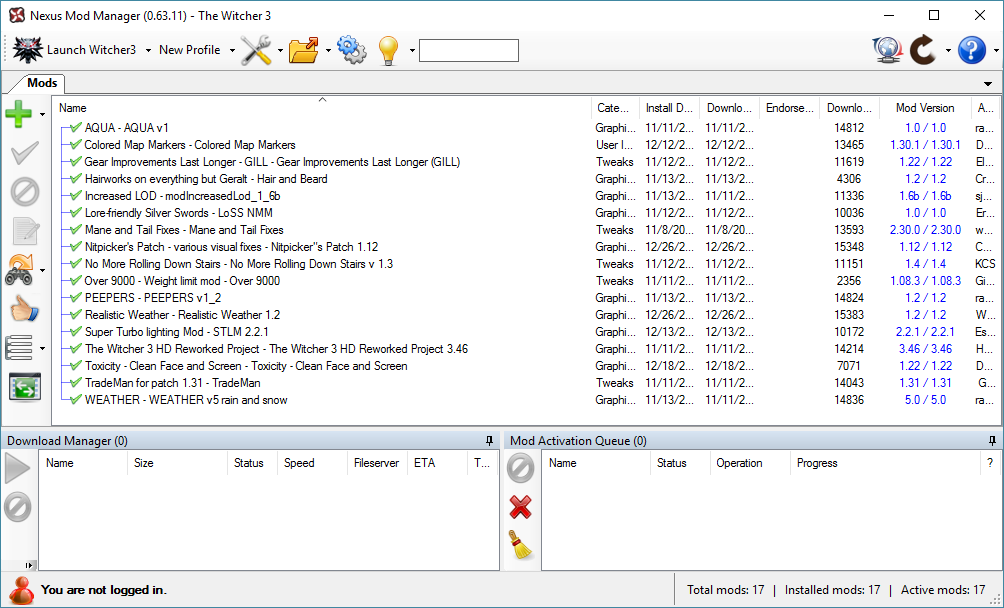Click the green arrows export icon in sidebar
Screen dimensions: 1004x608
tap(25, 387)
